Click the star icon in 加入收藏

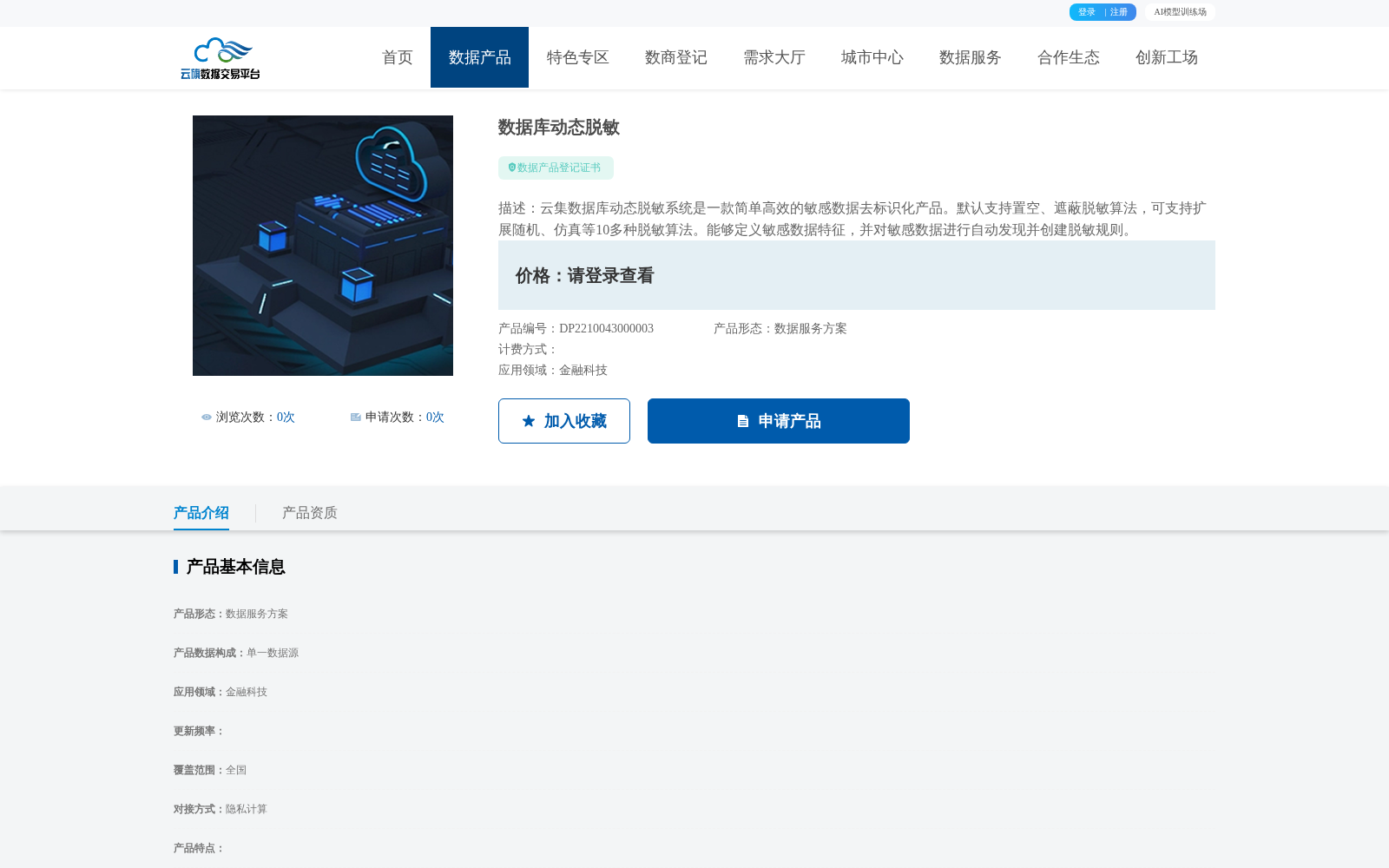point(529,421)
